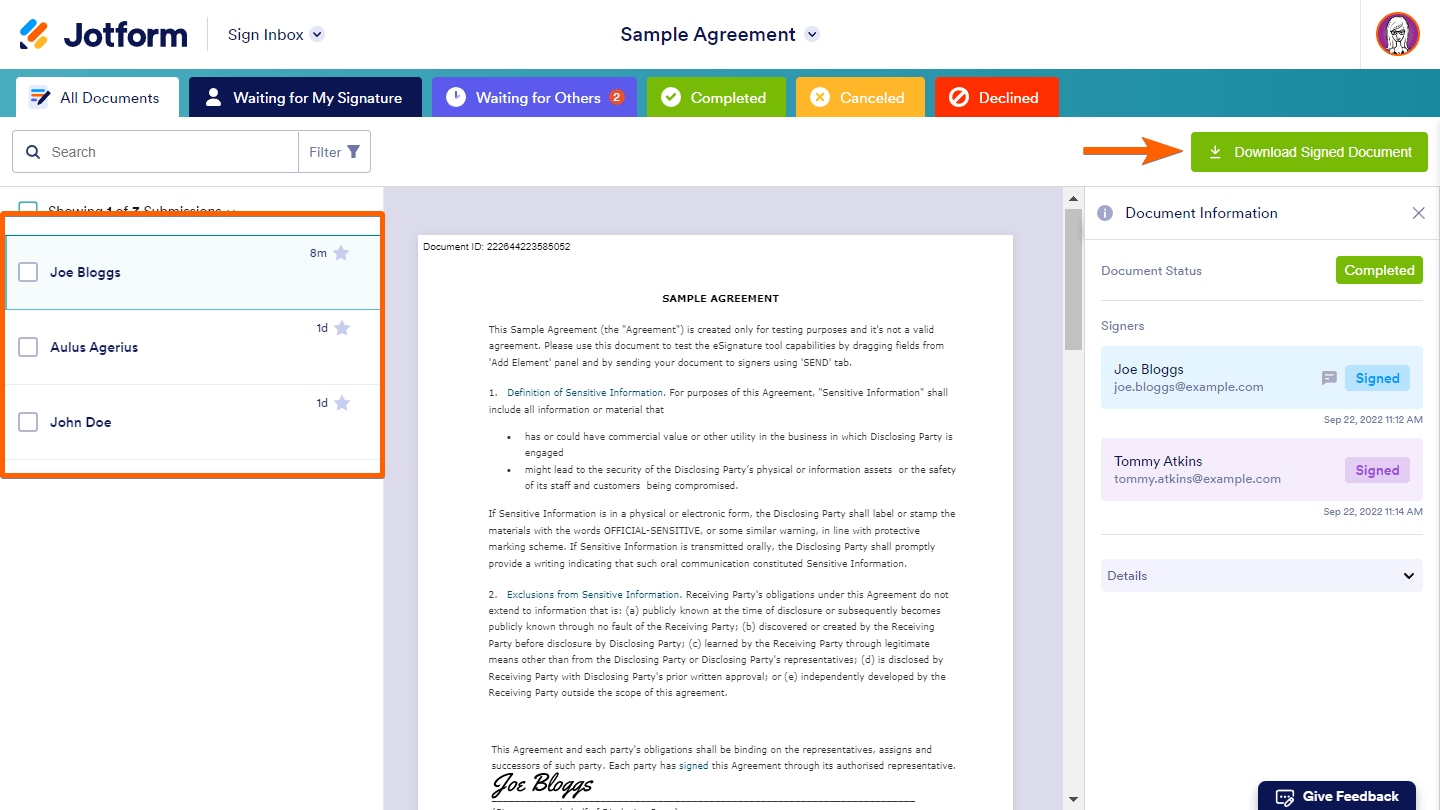
Task: Click the document preview vertical scrollbar thumb
Action: tap(1073, 280)
